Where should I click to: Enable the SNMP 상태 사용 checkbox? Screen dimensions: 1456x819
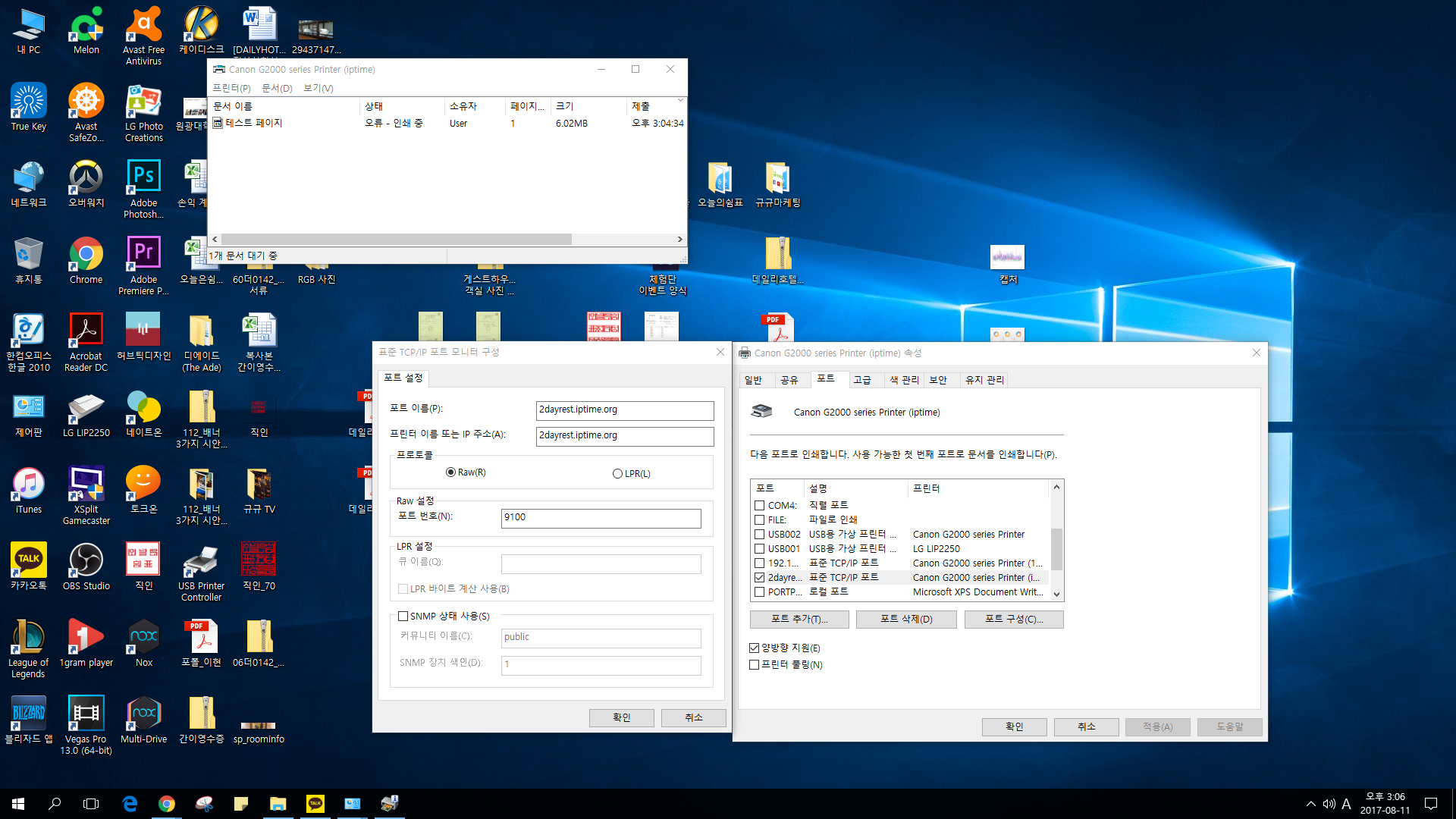click(444, 617)
